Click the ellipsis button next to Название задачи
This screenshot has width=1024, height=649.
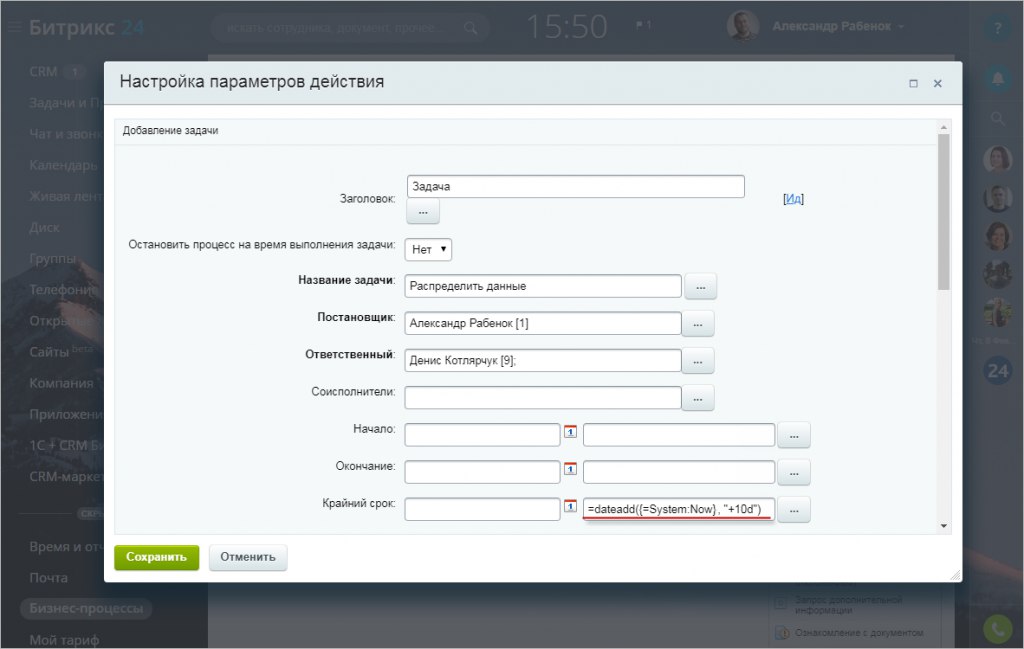pyautogui.click(x=700, y=287)
